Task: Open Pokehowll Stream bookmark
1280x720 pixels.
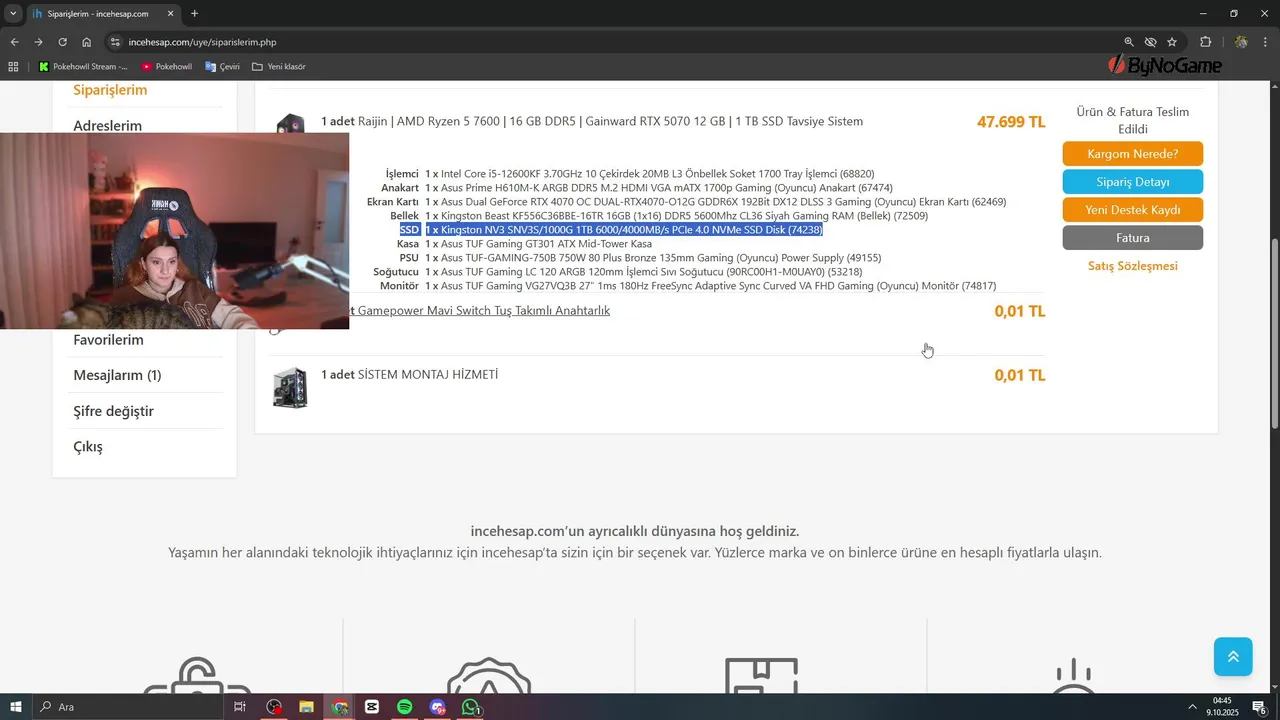Action: pyautogui.click(x=83, y=67)
